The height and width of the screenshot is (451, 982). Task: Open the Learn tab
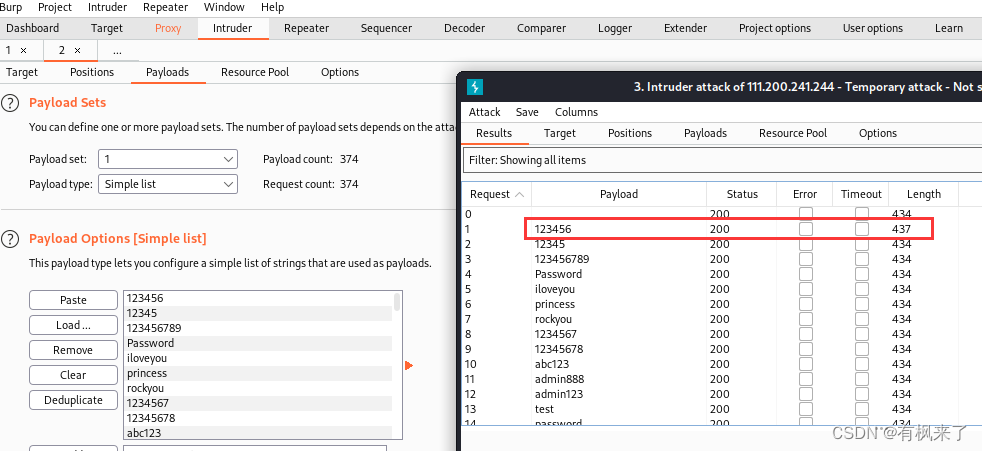tap(949, 28)
